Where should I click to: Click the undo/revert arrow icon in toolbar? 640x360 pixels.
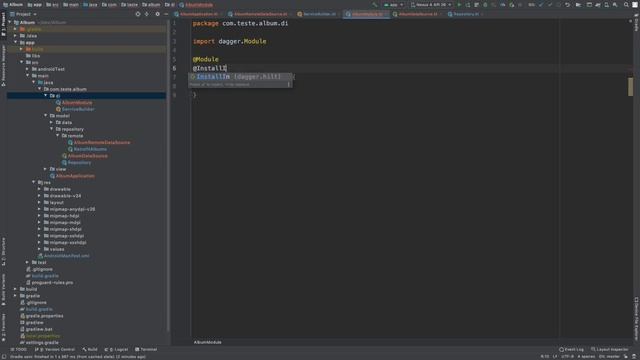(567, 5)
